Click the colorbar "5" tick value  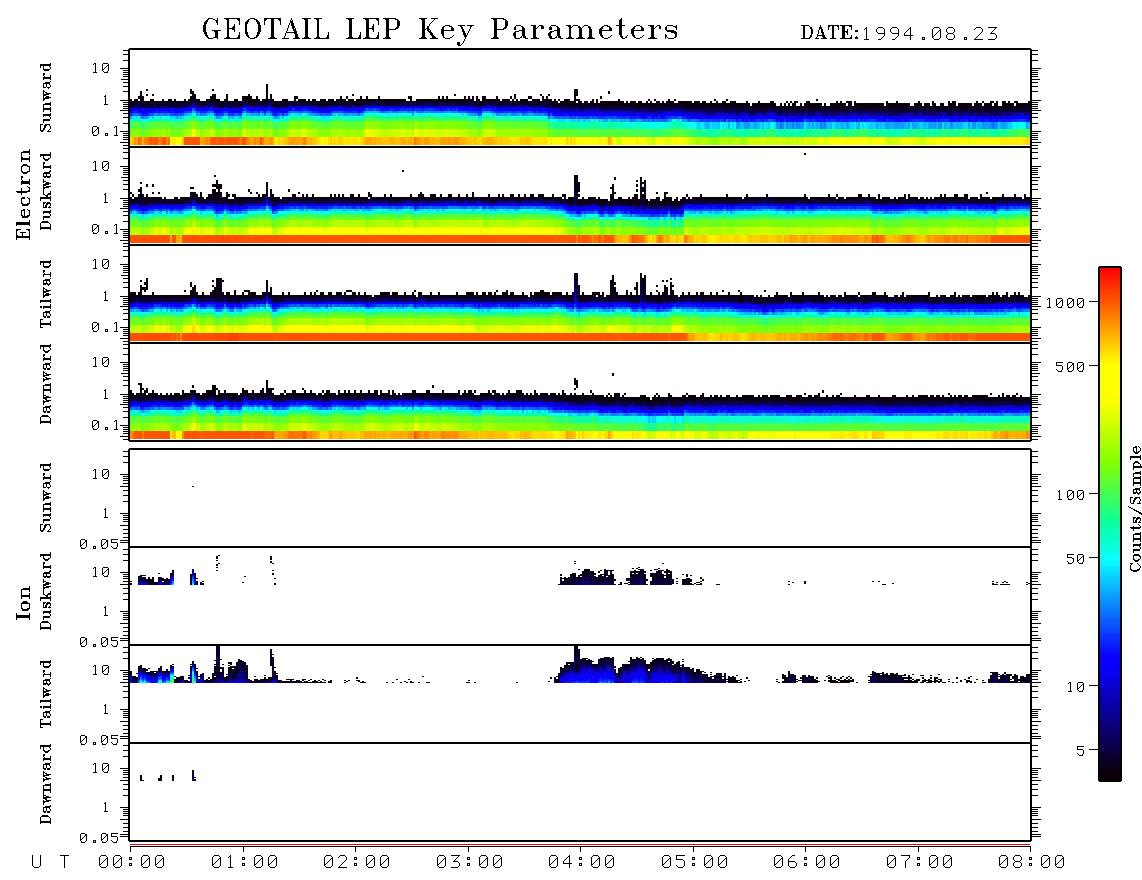click(1081, 750)
